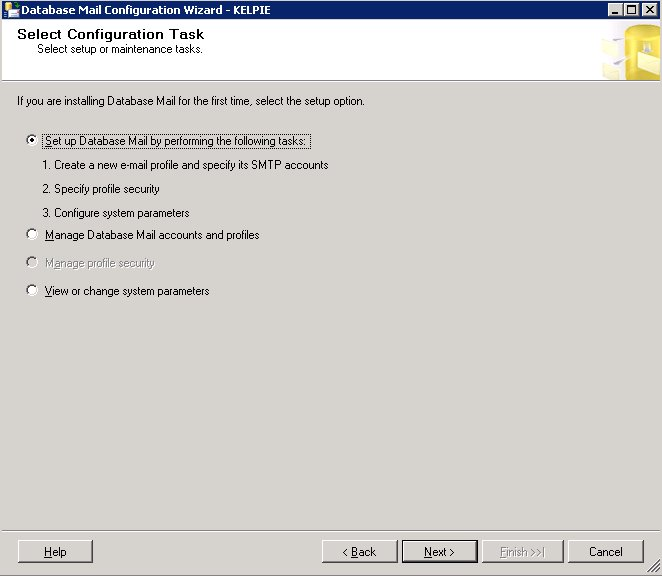
Task: Click the yellow database mail graphic in header
Action: (631, 51)
